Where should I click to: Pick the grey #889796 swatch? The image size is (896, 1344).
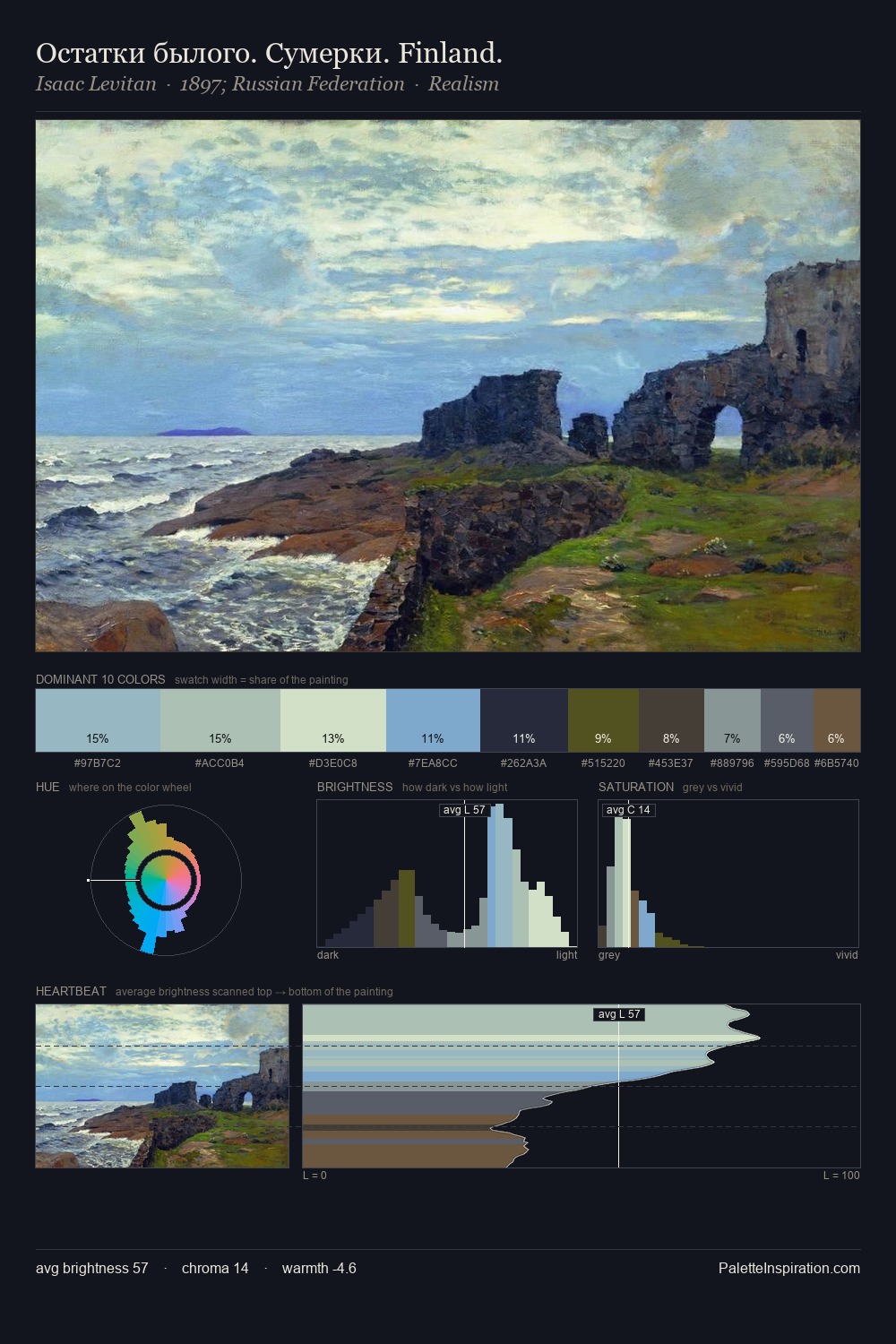coord(732,719)
